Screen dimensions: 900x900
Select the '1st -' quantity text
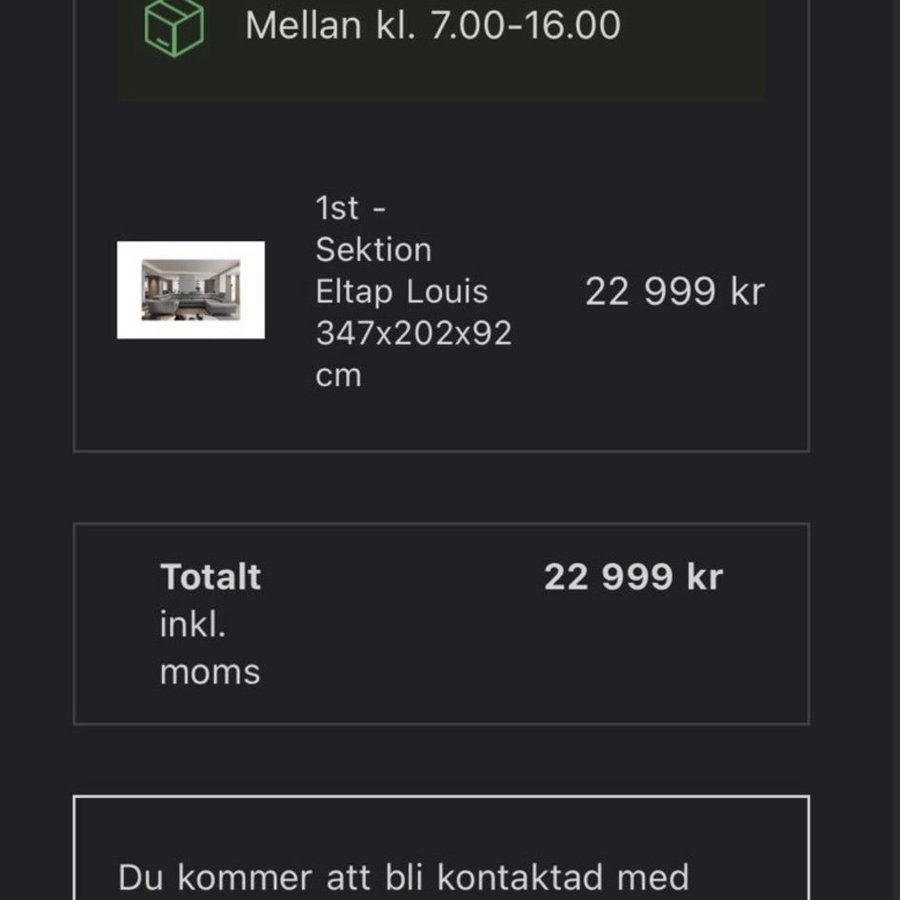tap(351, 208)
